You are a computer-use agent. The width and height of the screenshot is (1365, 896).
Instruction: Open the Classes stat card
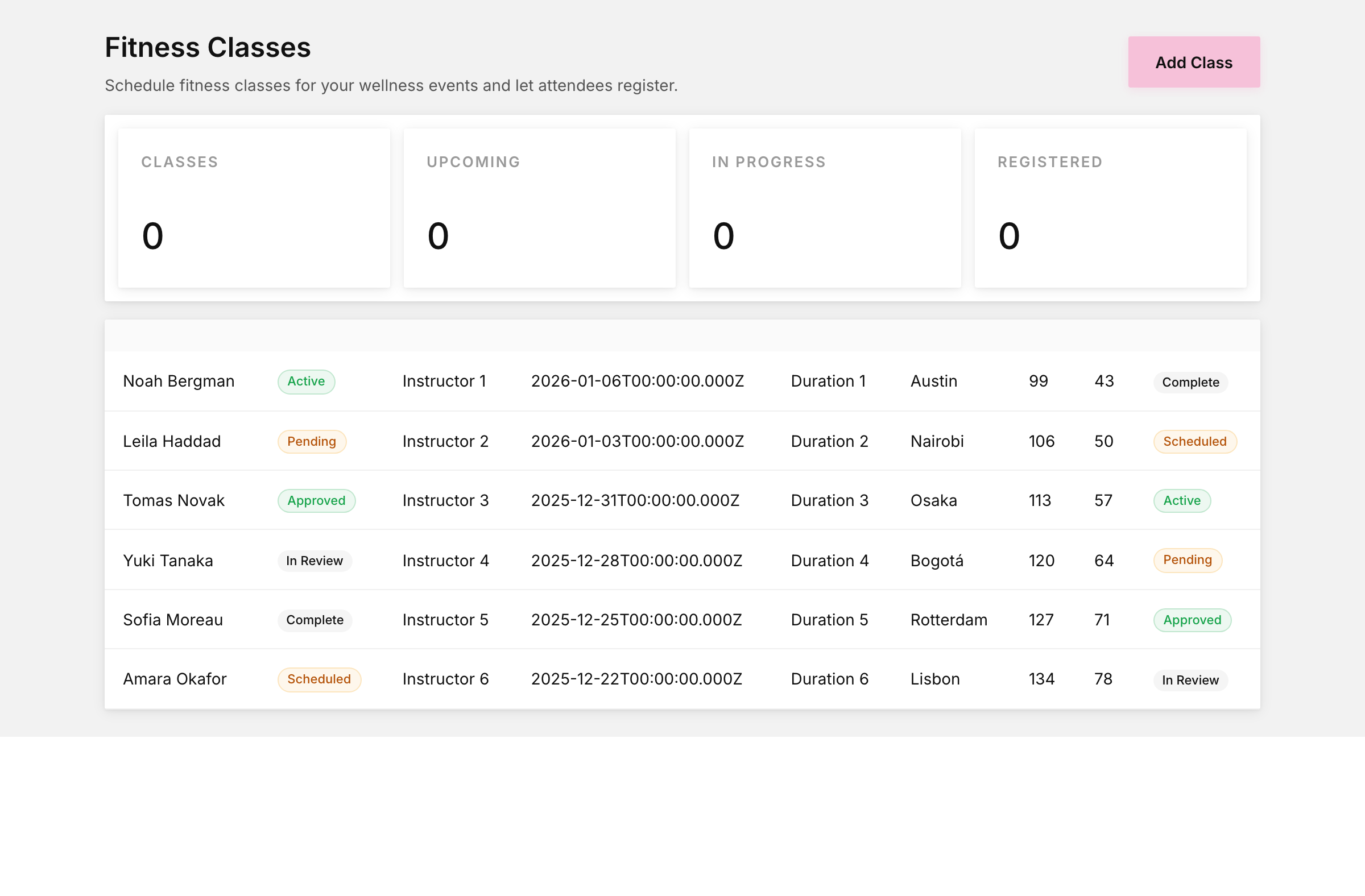coord(254,208)
